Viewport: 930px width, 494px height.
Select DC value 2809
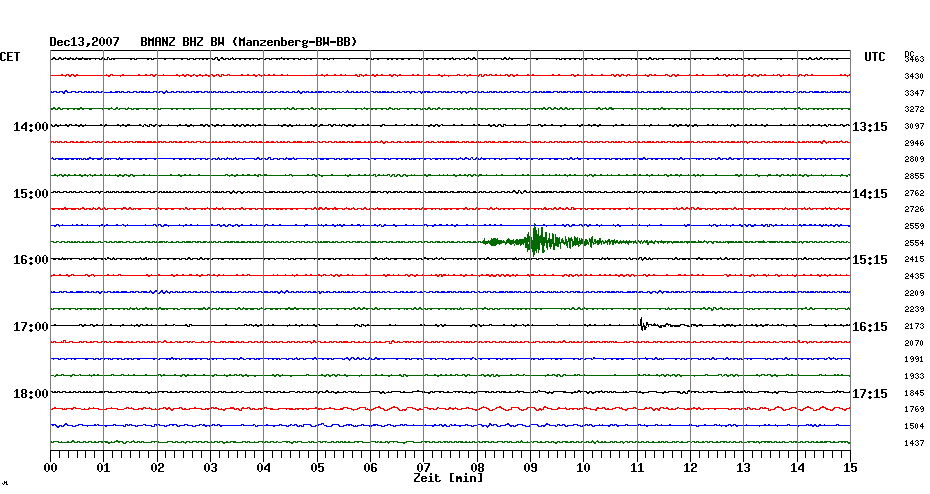click(914, 160)
